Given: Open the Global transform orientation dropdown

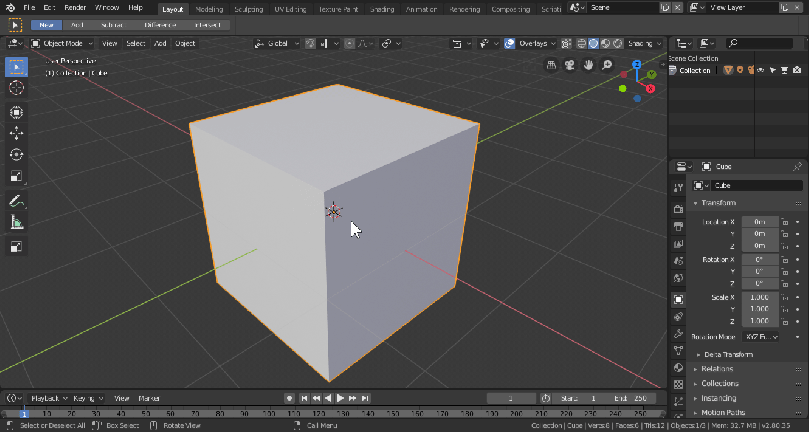Looking at the screenshot, I should [276, 44].
